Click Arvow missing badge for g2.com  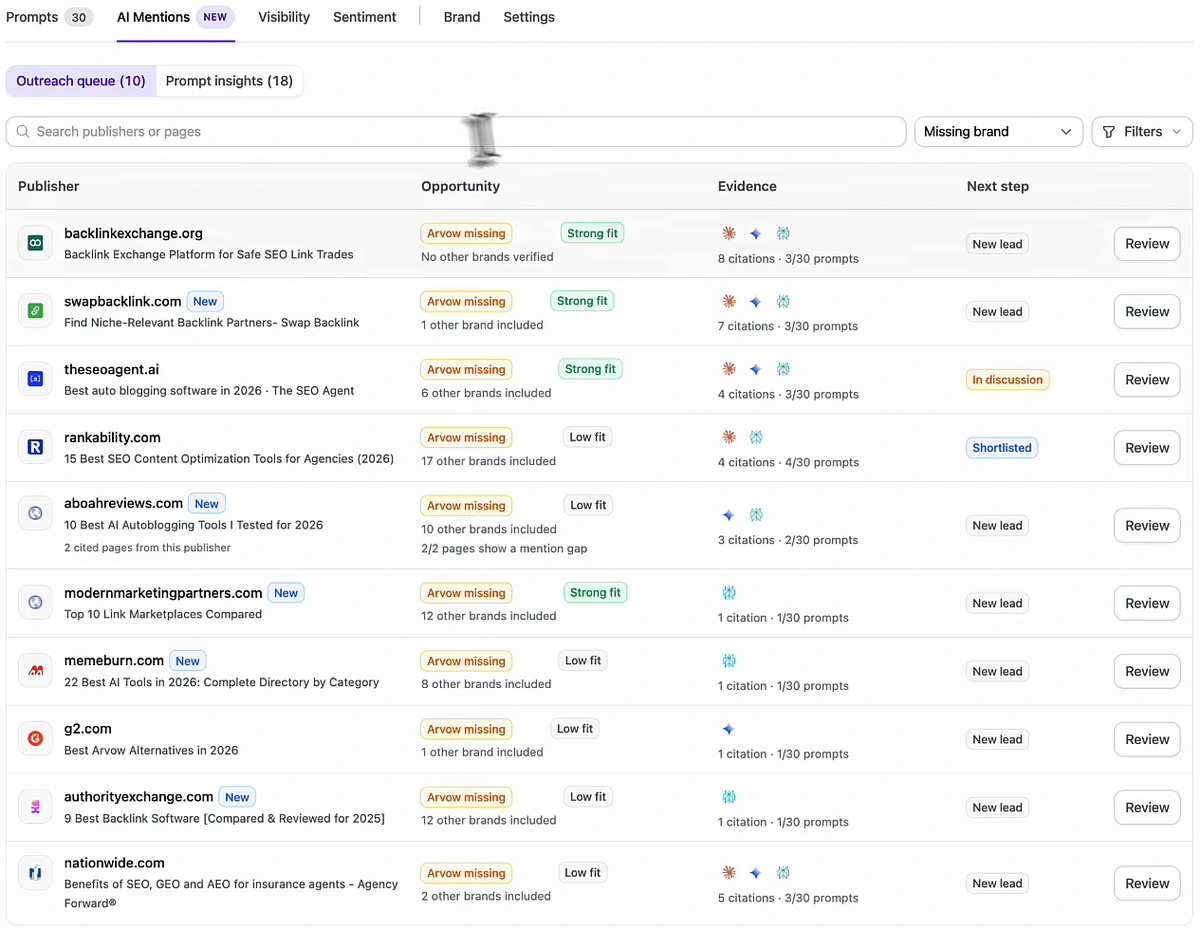466,729
